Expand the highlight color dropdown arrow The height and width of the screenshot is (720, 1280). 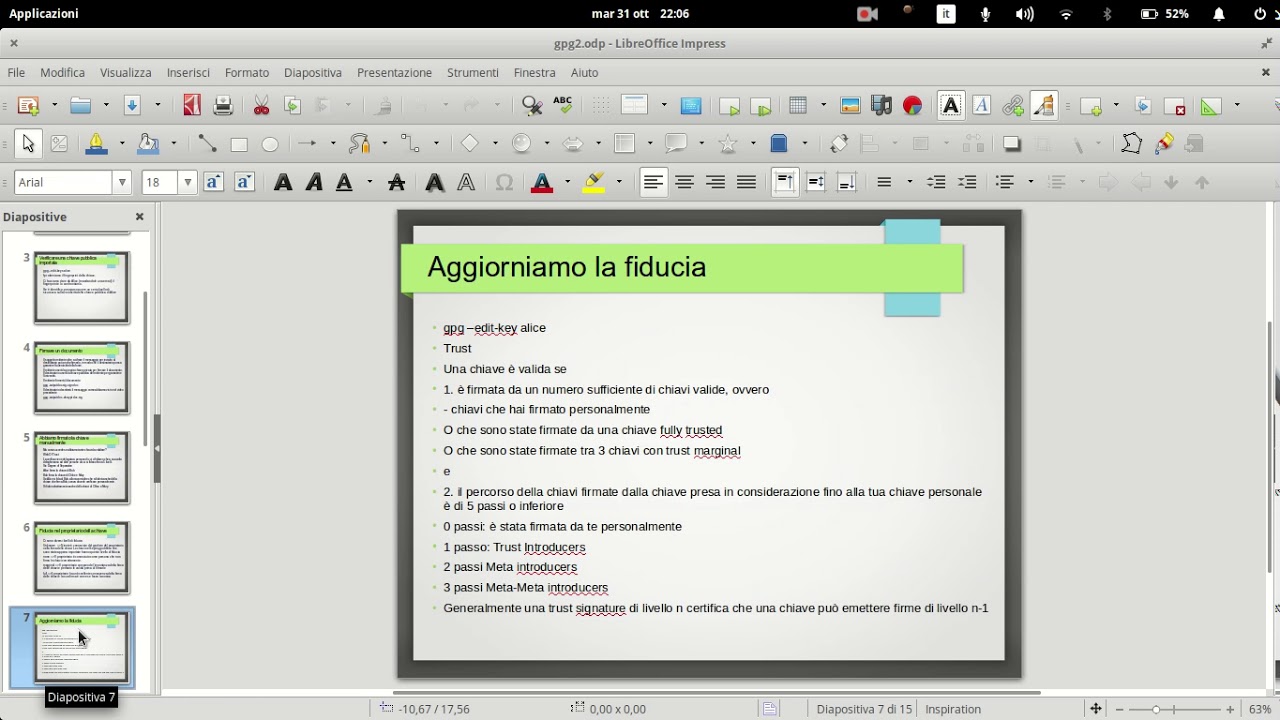pyautogui.click(x=619, y=182)
